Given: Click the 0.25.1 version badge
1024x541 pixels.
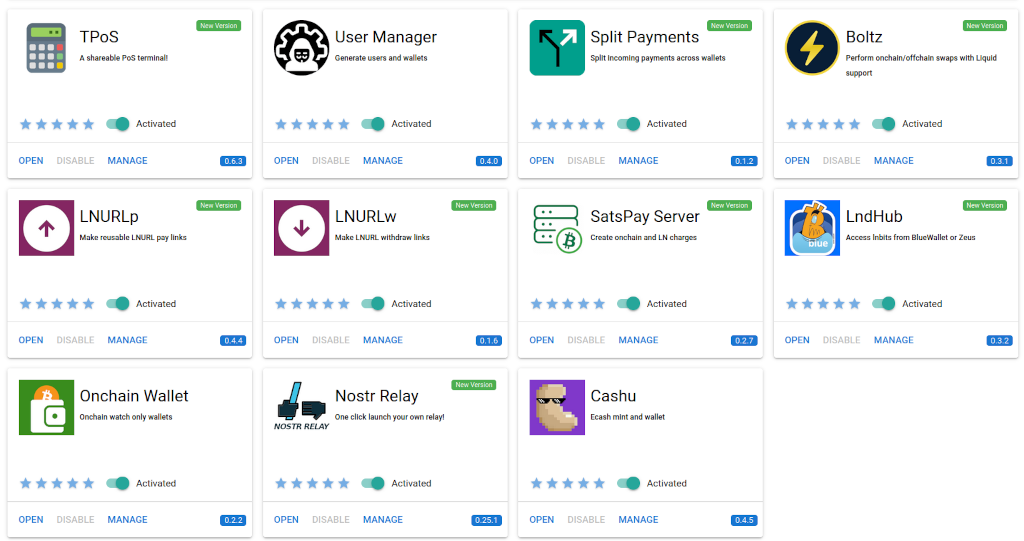Looking at the screenshot, I should (486, 520).
